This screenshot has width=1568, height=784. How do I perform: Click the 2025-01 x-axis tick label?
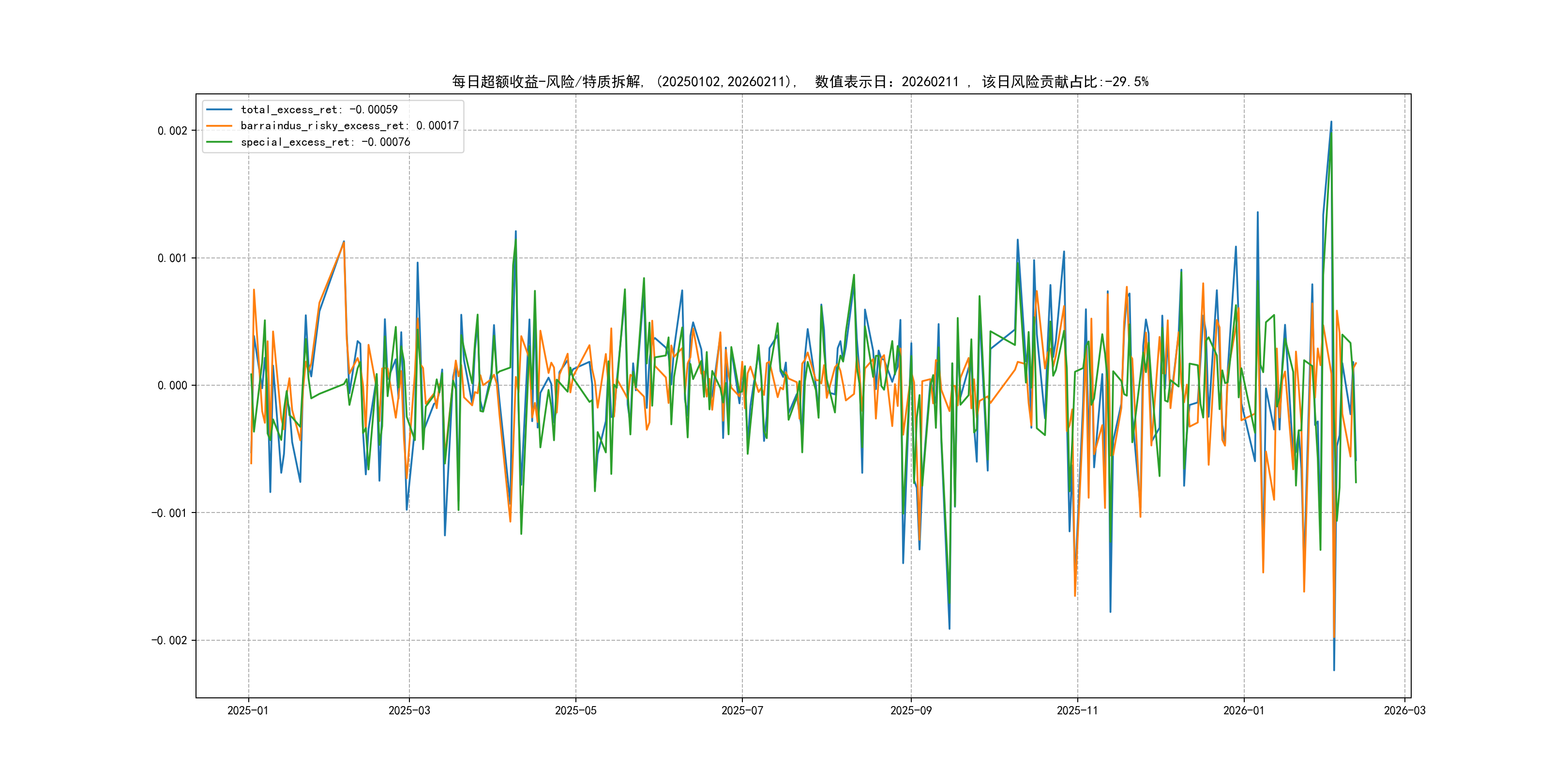click(x=248, y=710)
